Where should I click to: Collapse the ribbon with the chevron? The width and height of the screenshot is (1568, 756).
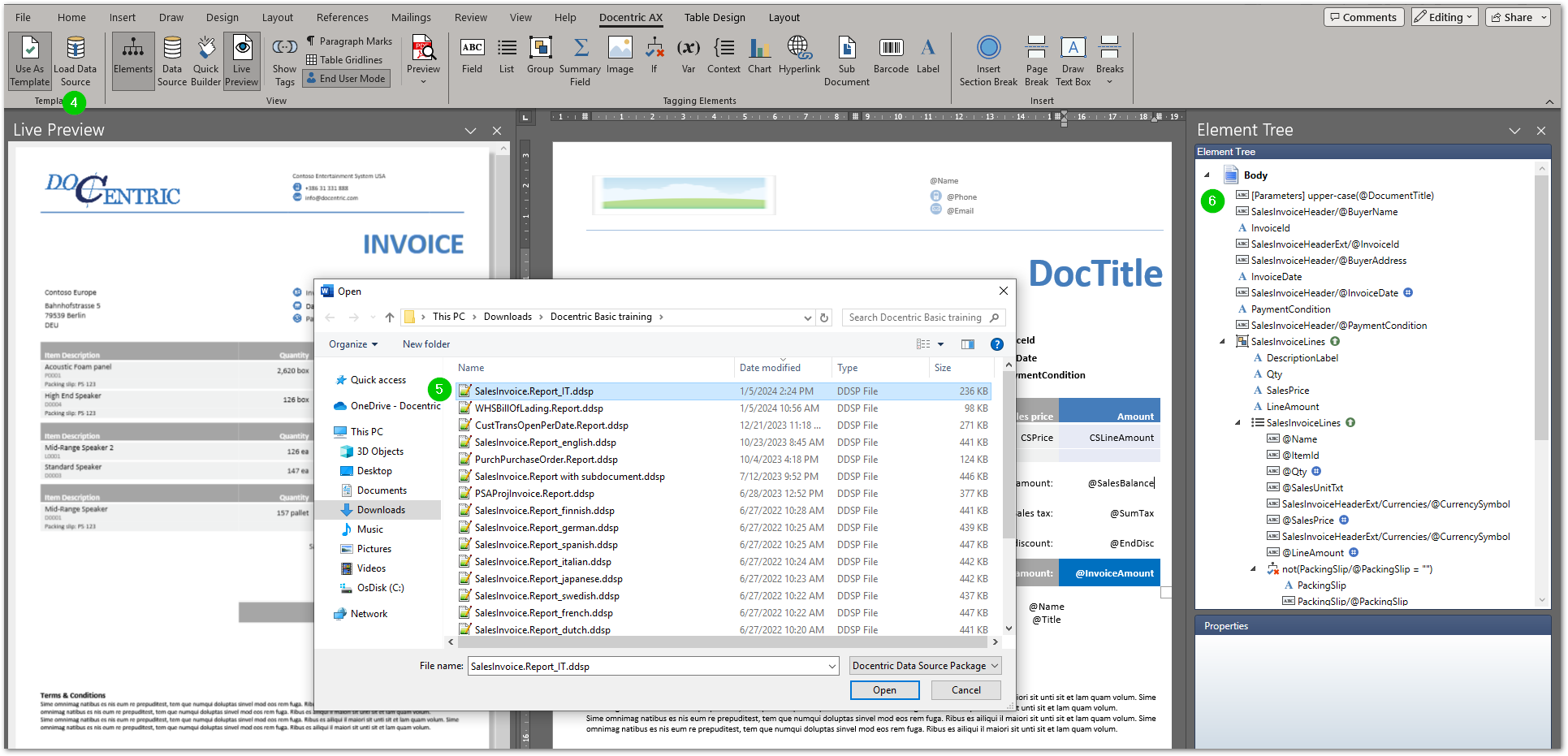click(x=1549, y=102)
